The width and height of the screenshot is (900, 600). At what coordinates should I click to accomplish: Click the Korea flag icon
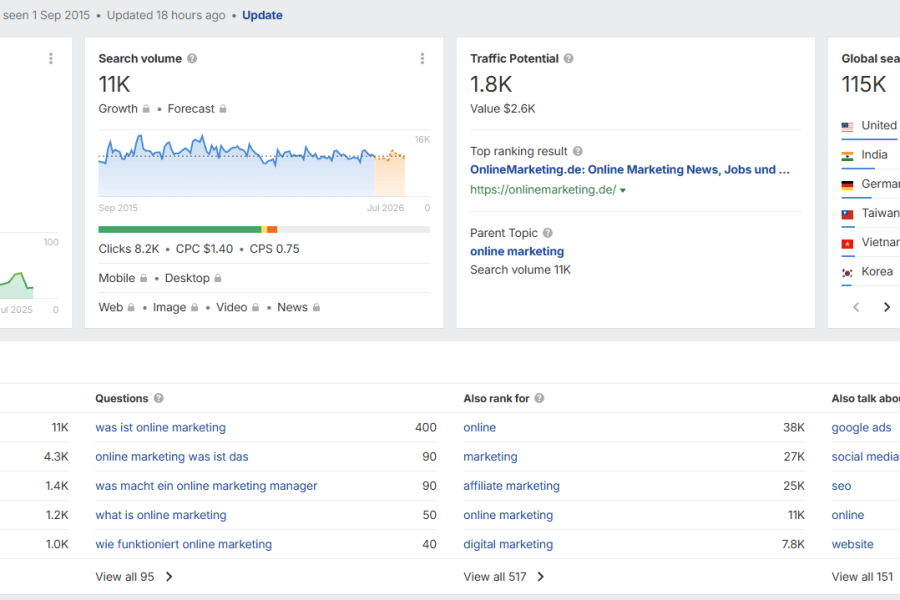point(847,273)
